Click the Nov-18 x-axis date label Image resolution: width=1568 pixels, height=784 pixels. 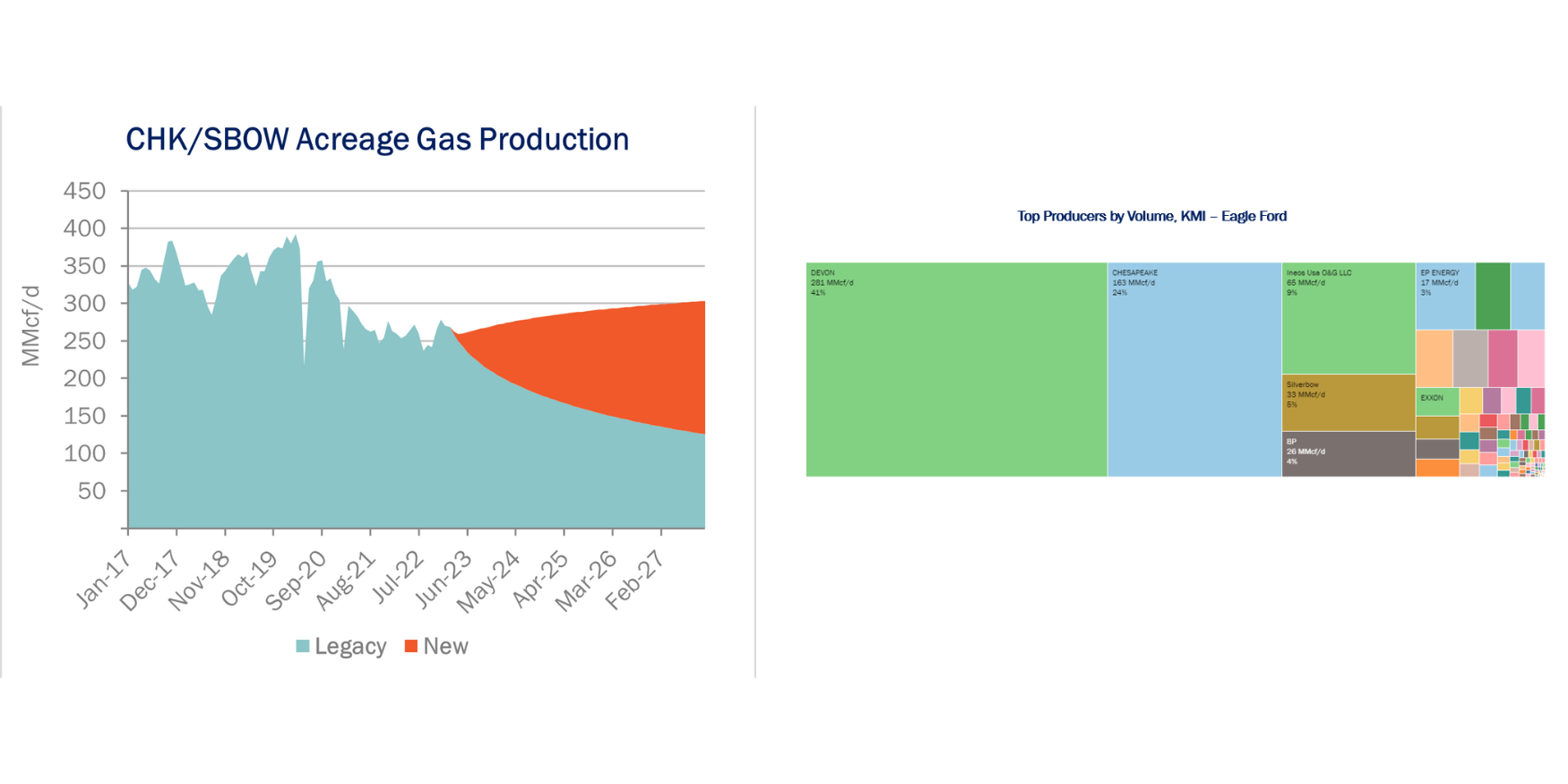(198, 581)
